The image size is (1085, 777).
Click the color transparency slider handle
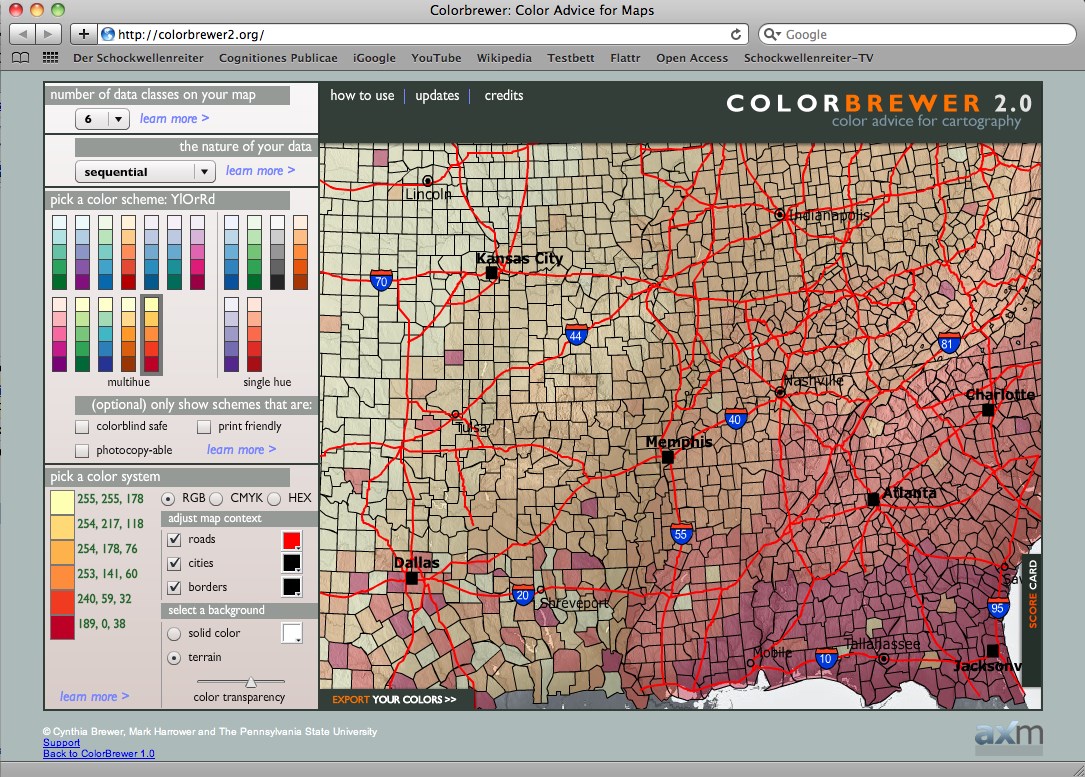tap(251, 682)
